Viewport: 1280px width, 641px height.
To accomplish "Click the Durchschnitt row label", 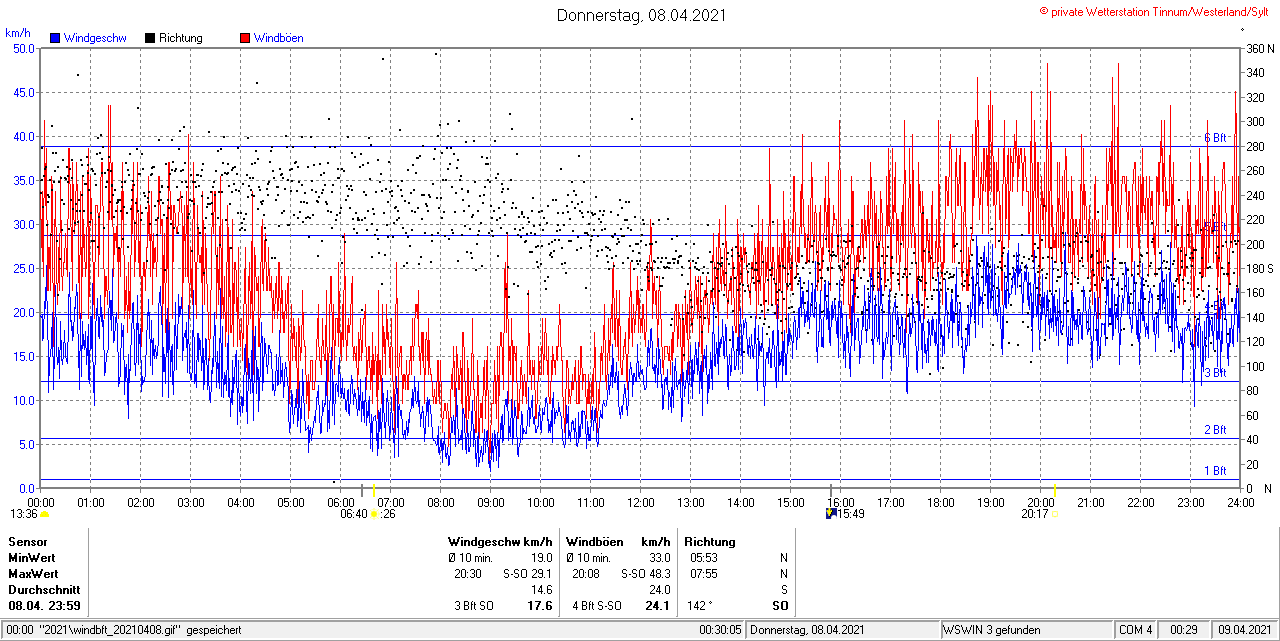I will (x=44, y=590).
